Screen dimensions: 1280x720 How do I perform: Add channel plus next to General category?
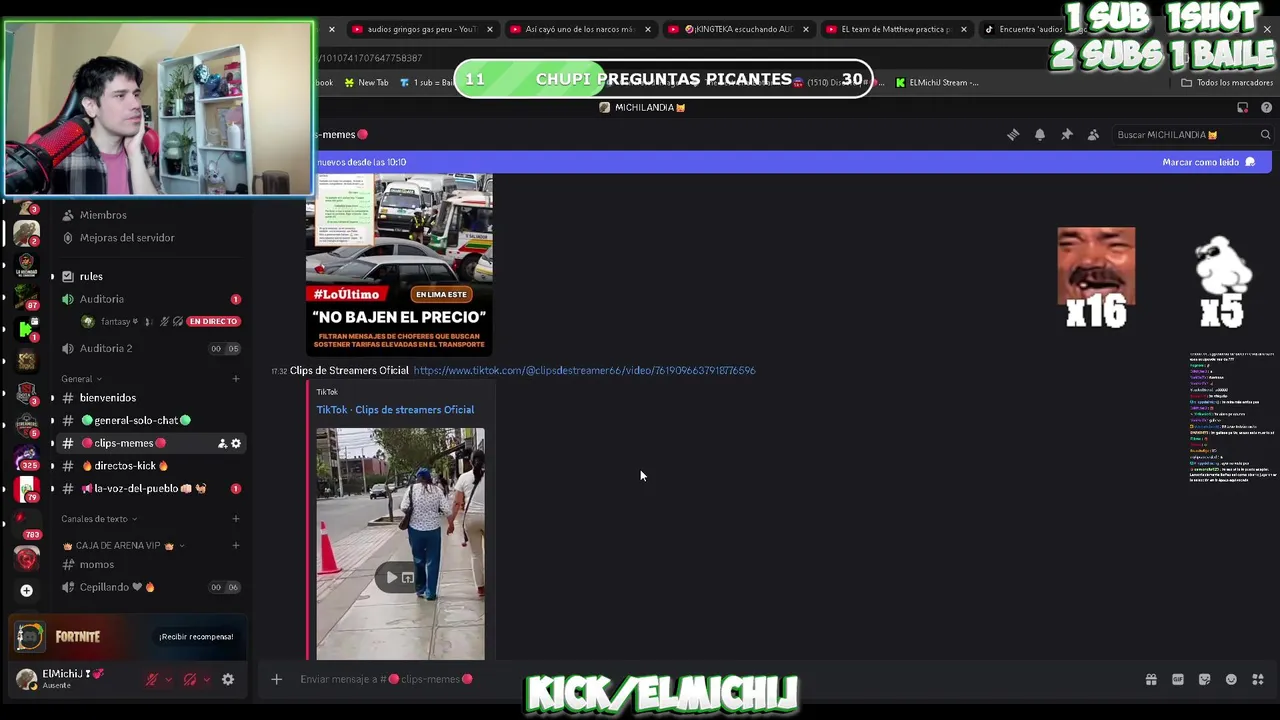(x=236, y=379)
